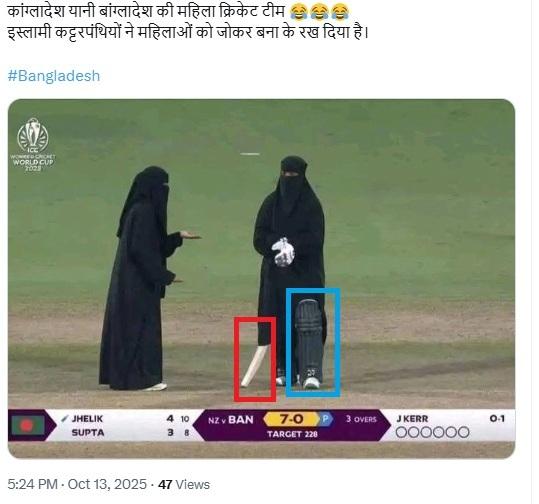Click the ICC World Cup logo watermark

[x=33, y=145]
